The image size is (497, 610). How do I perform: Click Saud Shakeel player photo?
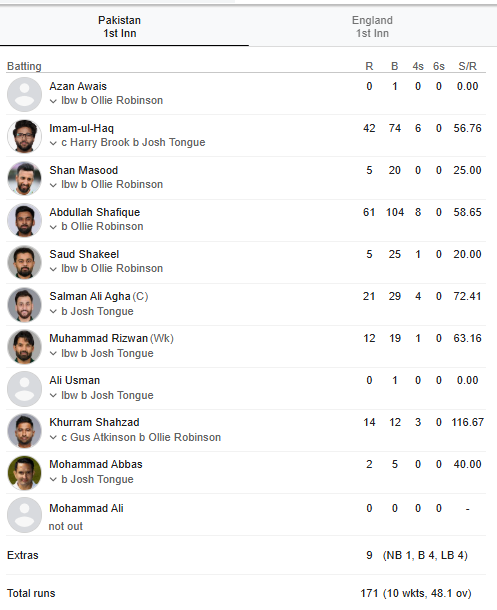[24, 262]
